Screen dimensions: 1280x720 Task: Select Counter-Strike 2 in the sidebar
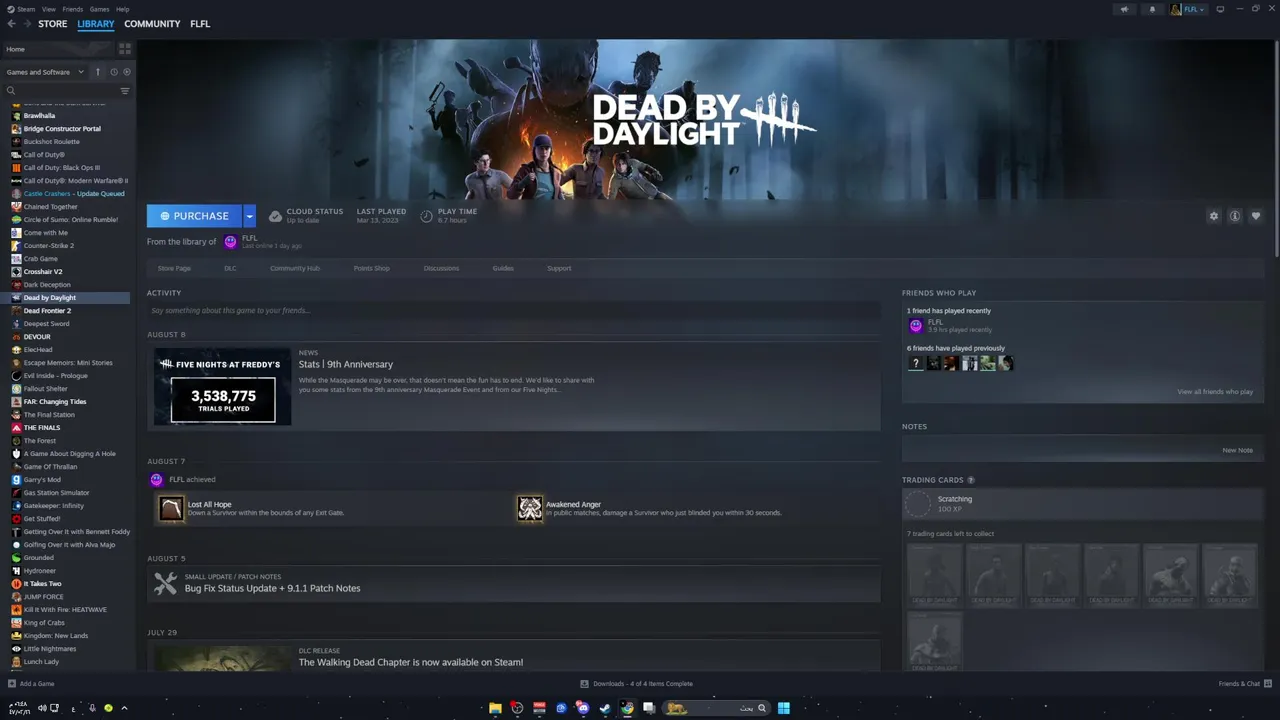[x=48, y=246]
